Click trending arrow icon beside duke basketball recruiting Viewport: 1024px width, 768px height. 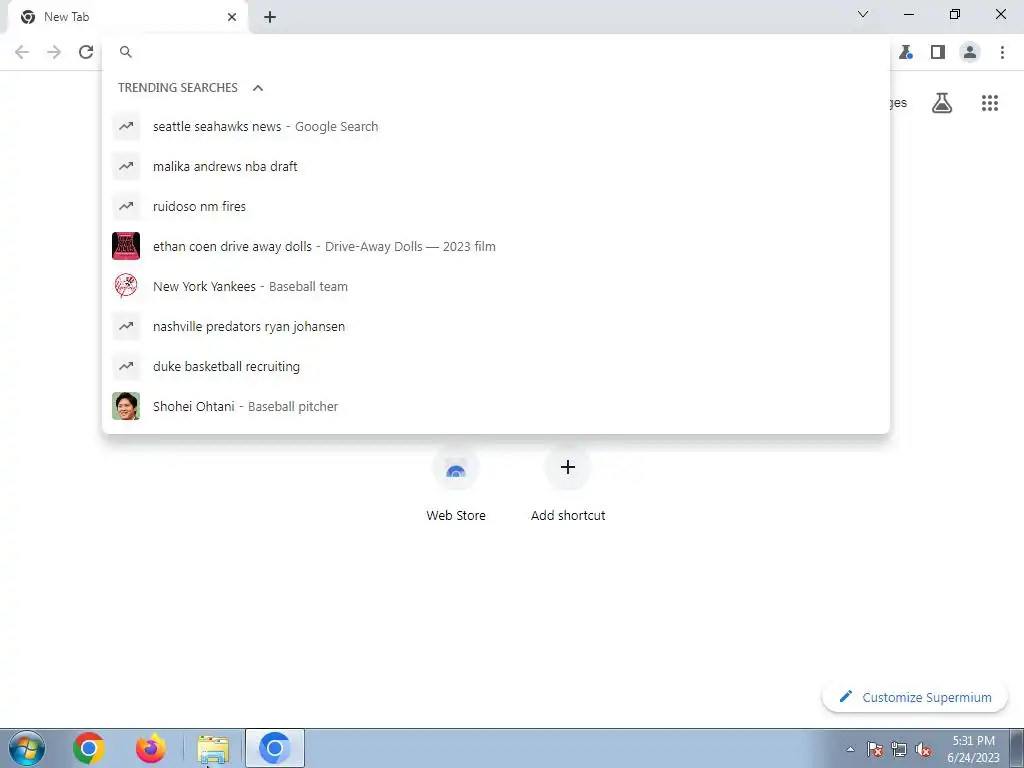pos(126,366)
